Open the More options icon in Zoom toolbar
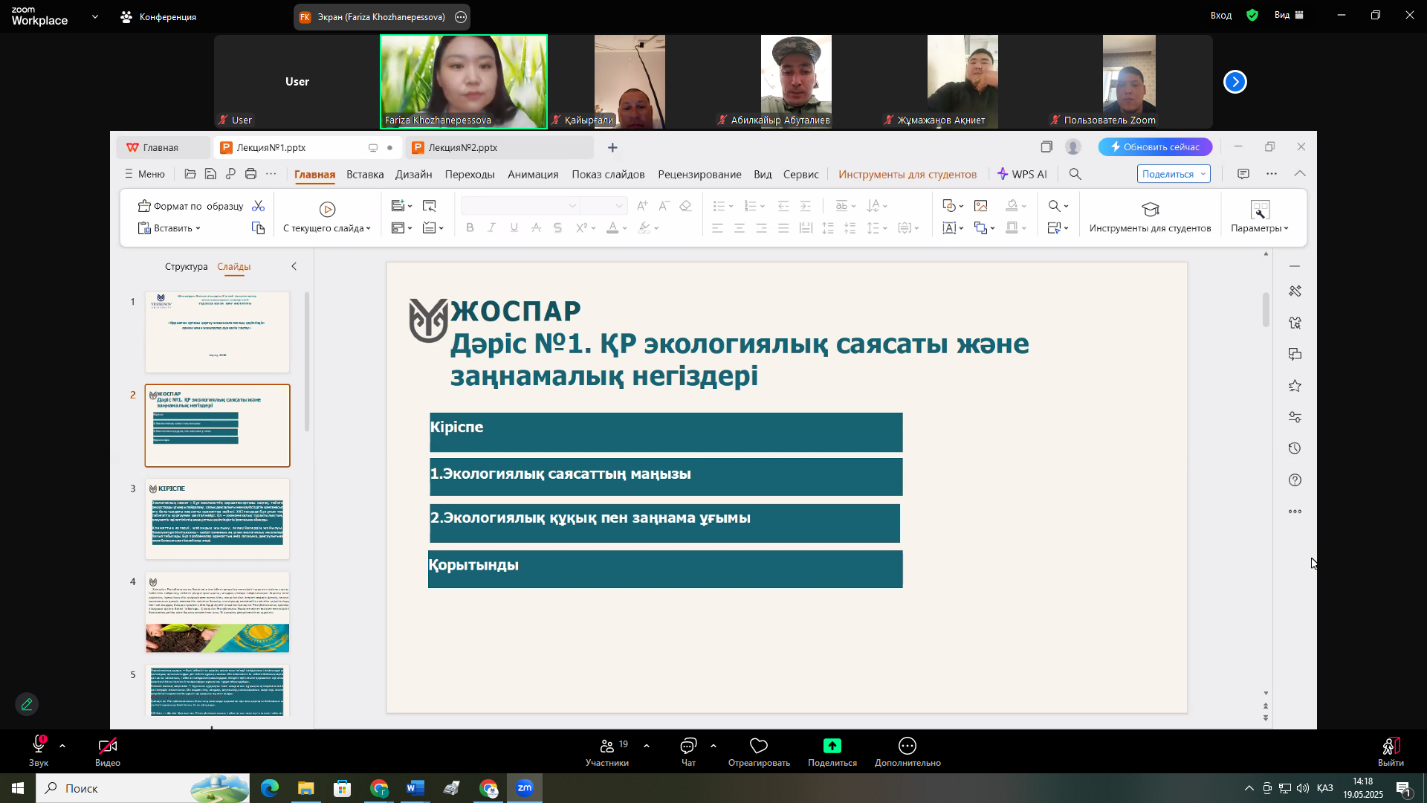1427x803 pixels. [x=907, y=746]
